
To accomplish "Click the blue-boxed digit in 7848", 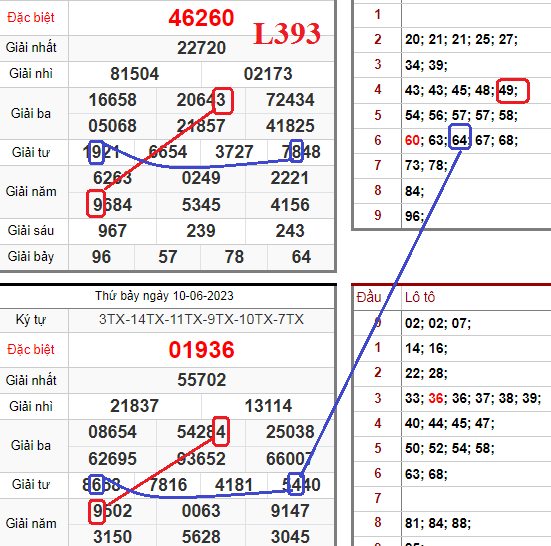I will (296, 150).
